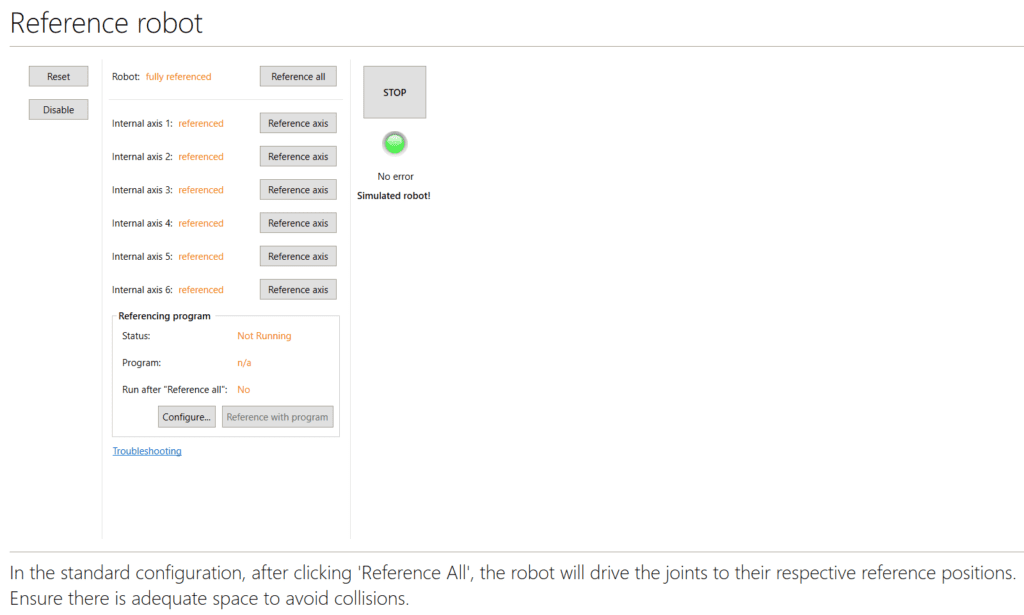Reference internal axis 4
Screen dimensions: 1024x615
point(298,223)
